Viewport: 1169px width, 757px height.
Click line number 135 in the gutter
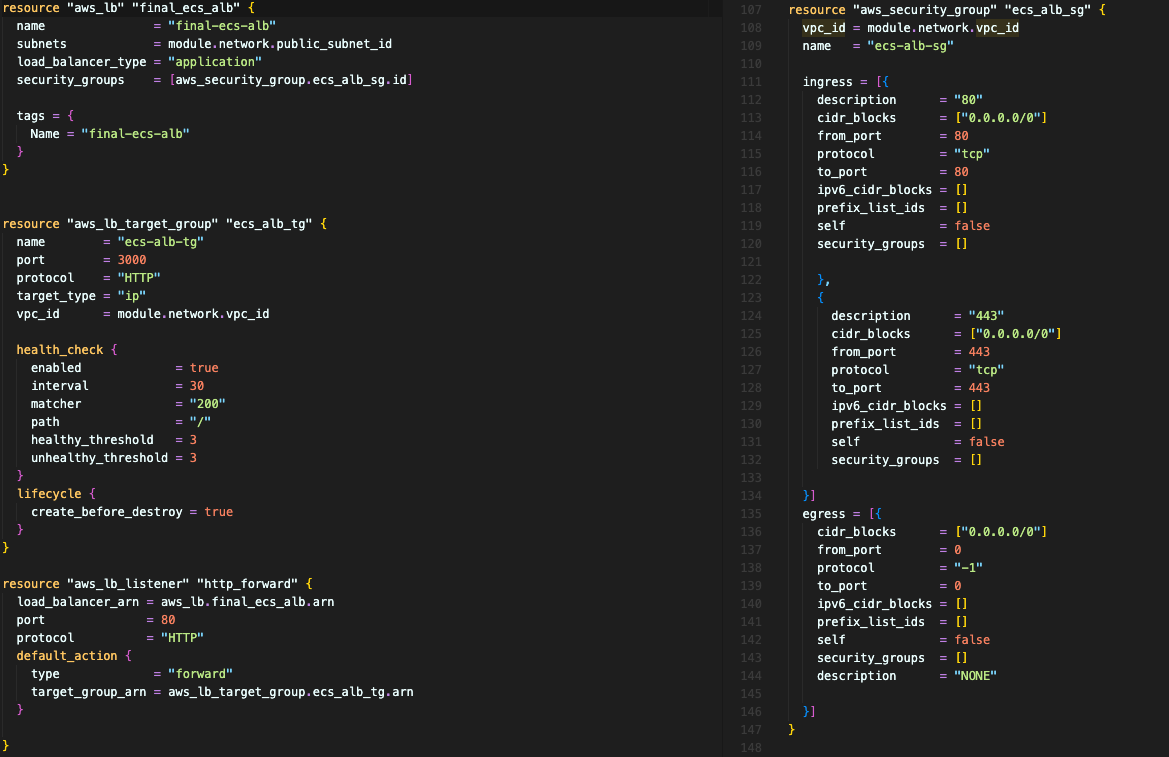751,514
